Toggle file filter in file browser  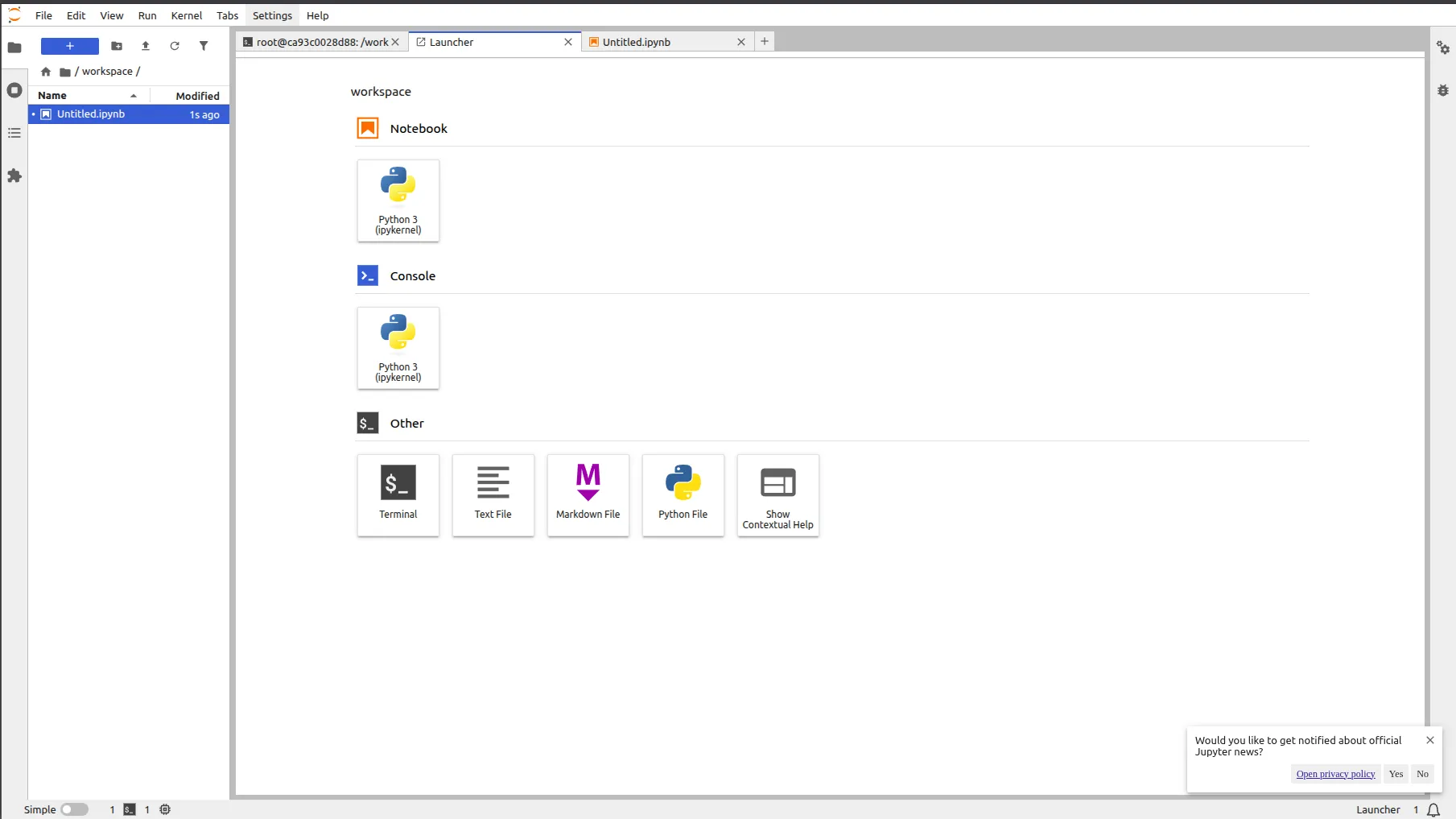(204, 46)
